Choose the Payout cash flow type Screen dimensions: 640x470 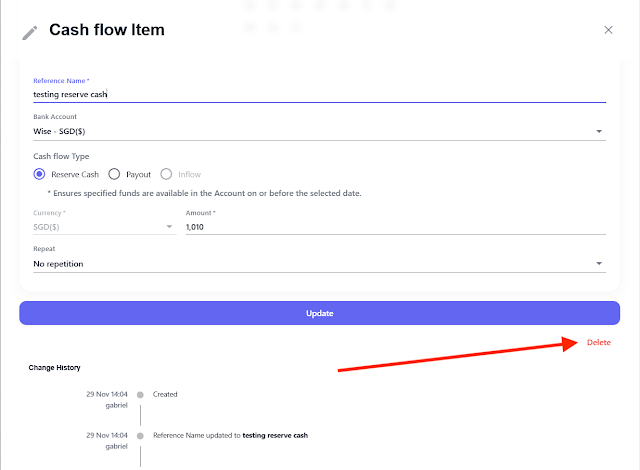[114, 174]
